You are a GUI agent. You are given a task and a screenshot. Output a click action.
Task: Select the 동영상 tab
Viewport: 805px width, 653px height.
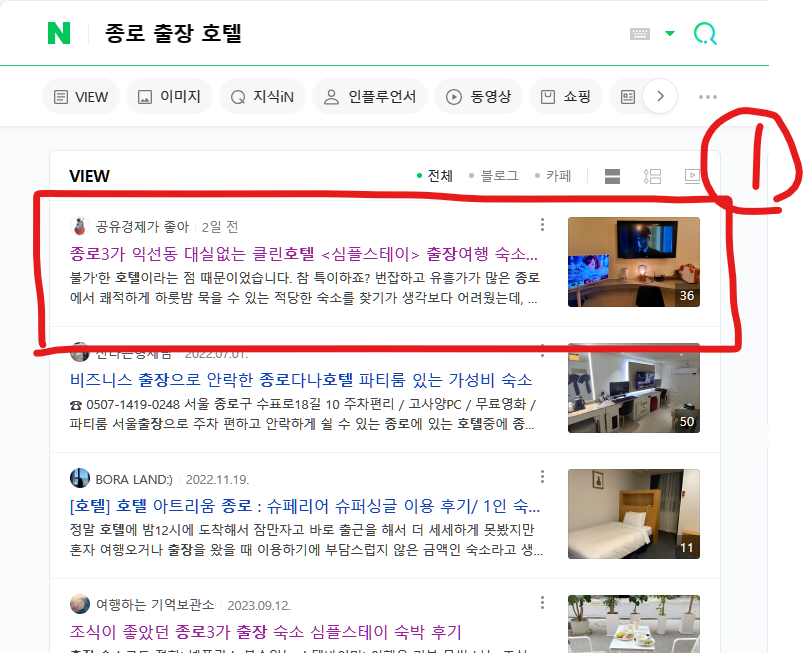click(478, 97)
